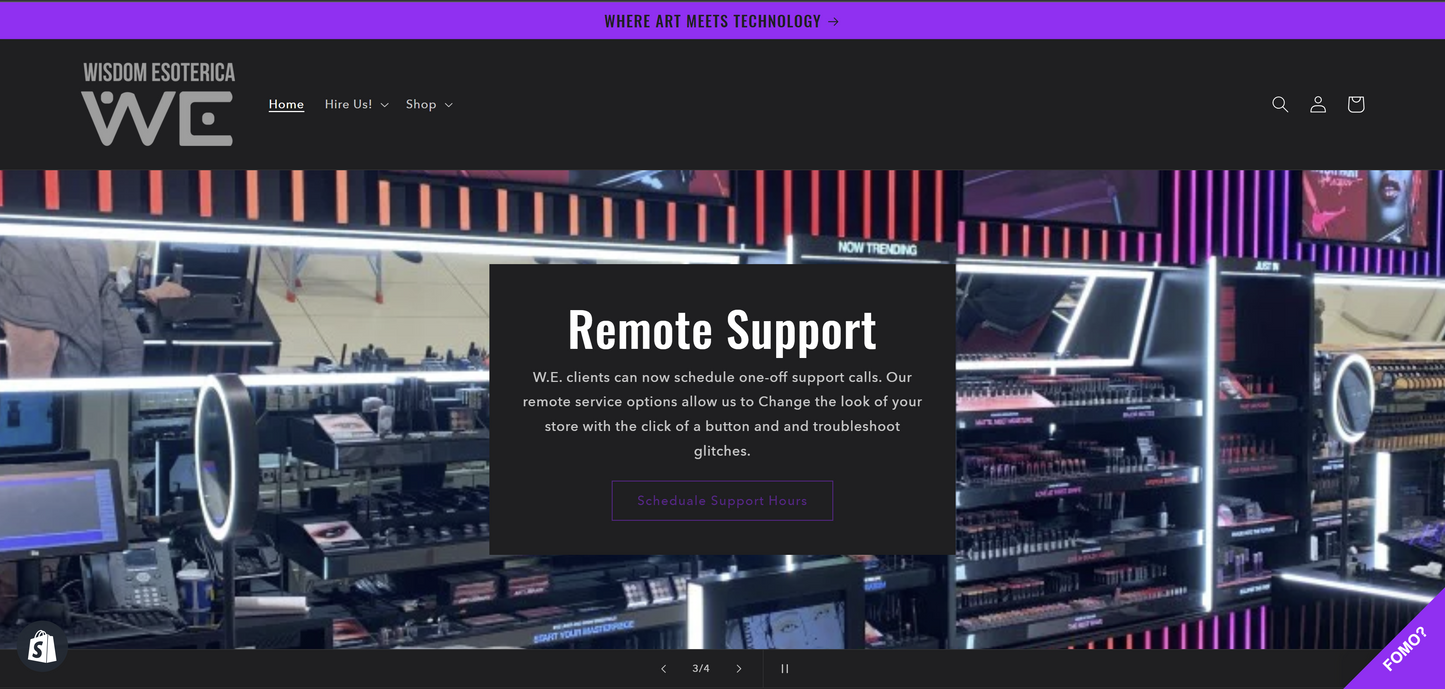Select the Home menu item
Image resolution: width=1445 pixels, height=689 pixels.
click(286, 104)
